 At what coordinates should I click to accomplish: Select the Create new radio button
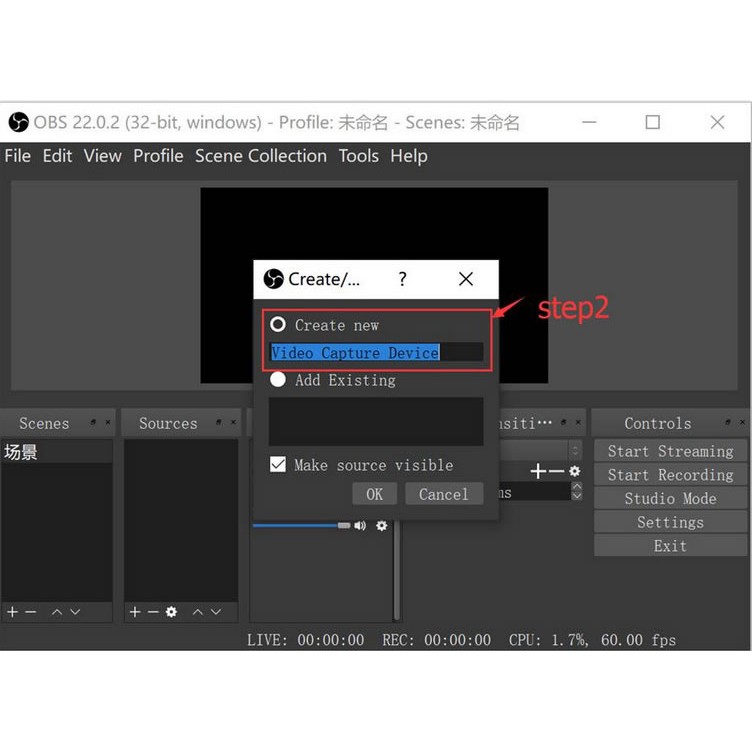pos(278,325)
